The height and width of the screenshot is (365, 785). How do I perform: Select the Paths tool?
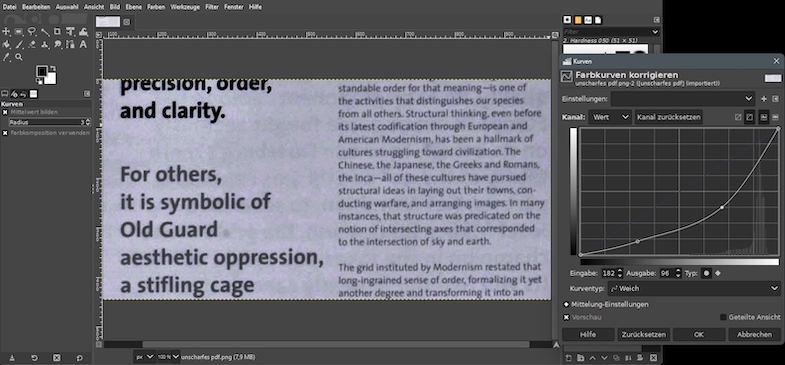click(x=71, y=45)
